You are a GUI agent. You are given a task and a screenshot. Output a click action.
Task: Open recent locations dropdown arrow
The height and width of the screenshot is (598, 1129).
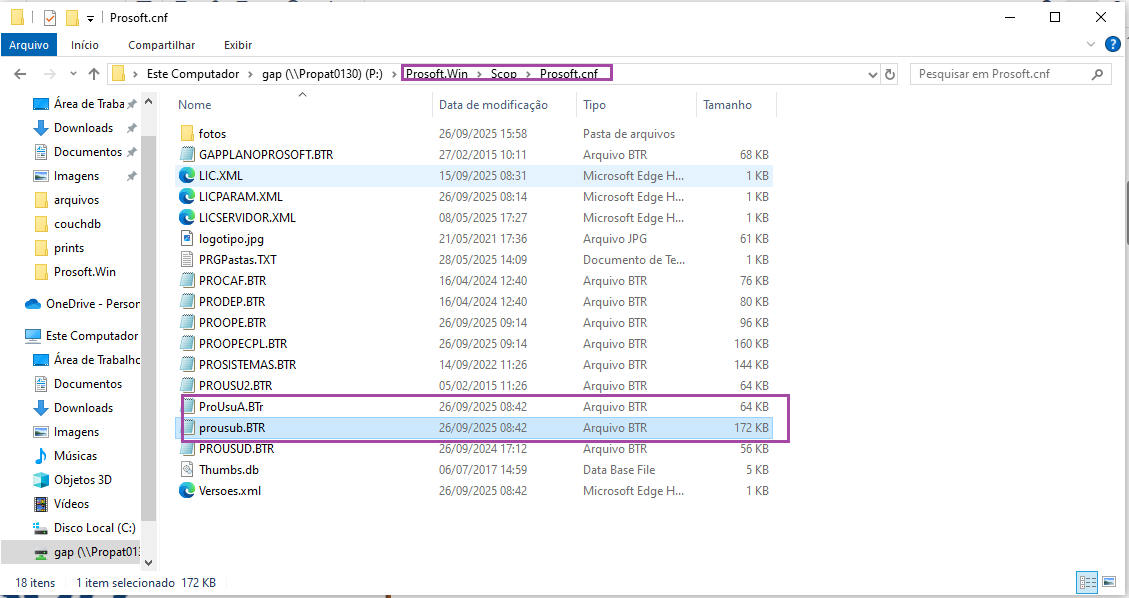[73, 73]
